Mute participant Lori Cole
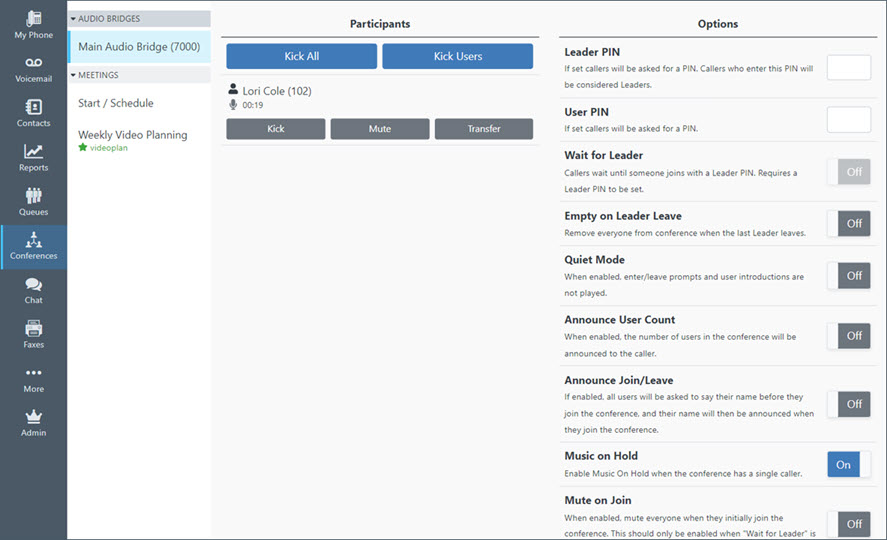 tap(380, 129)
